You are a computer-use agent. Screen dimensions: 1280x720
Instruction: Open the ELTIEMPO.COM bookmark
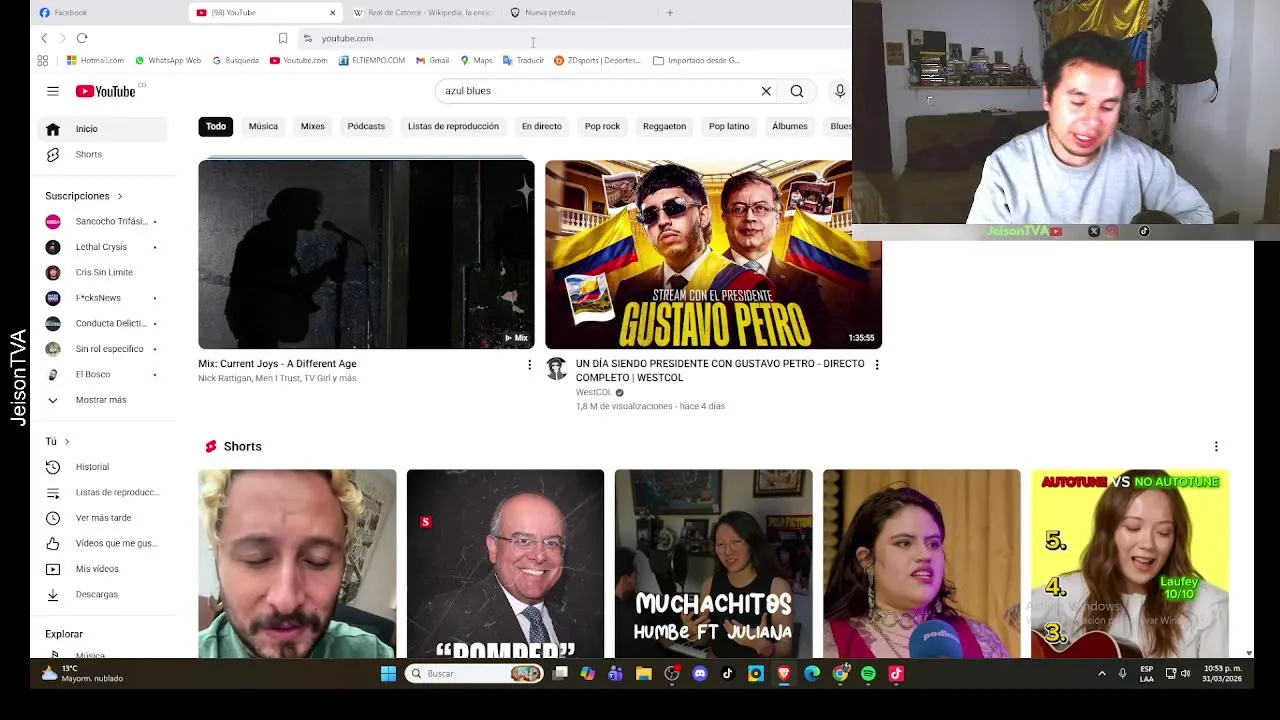[x=372, y=60]
